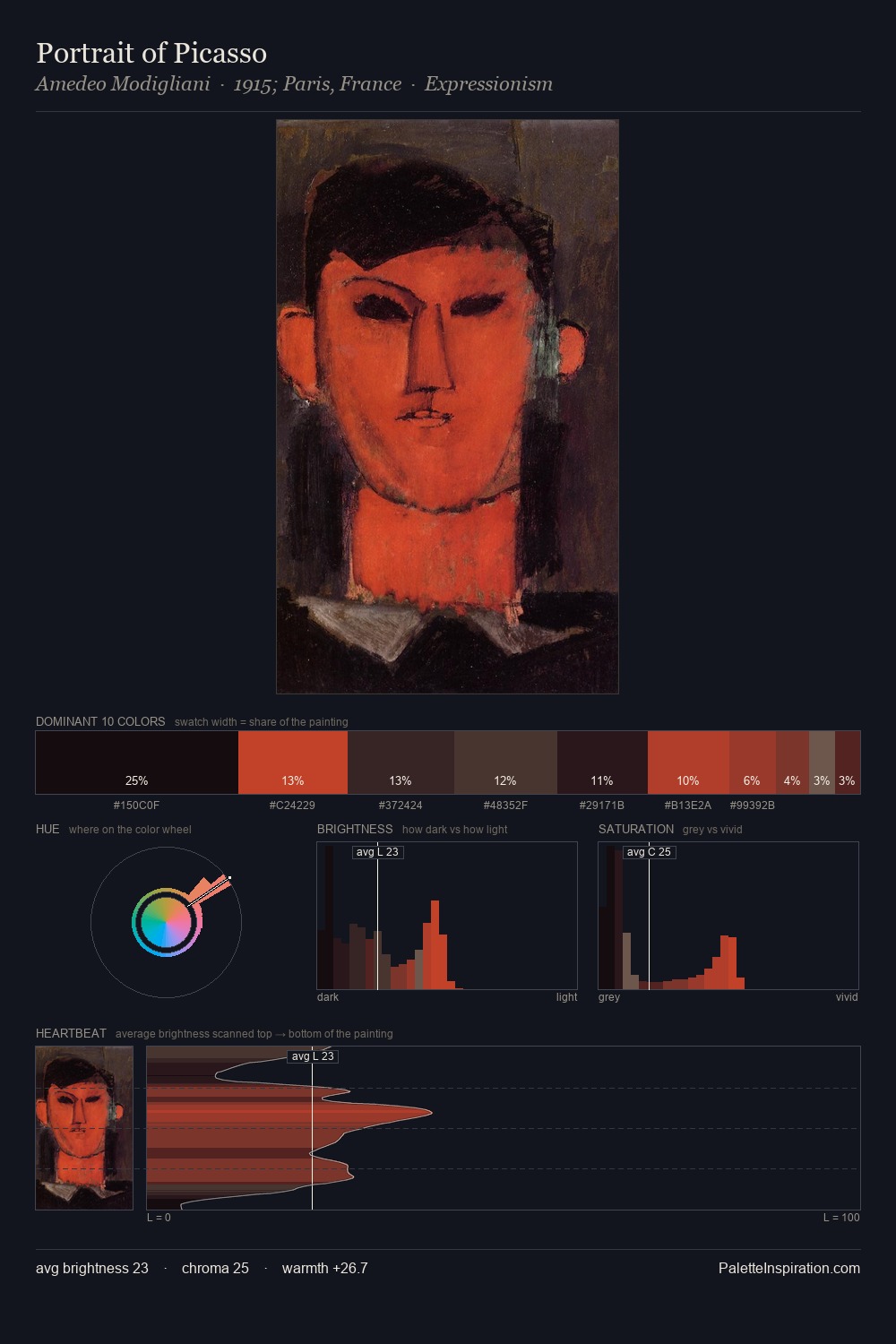Image resolution: width=896 pixels, height=1344 pixels.
Task: Click the avg L 23 label in Brightness chart
Action: pos(377,852)
